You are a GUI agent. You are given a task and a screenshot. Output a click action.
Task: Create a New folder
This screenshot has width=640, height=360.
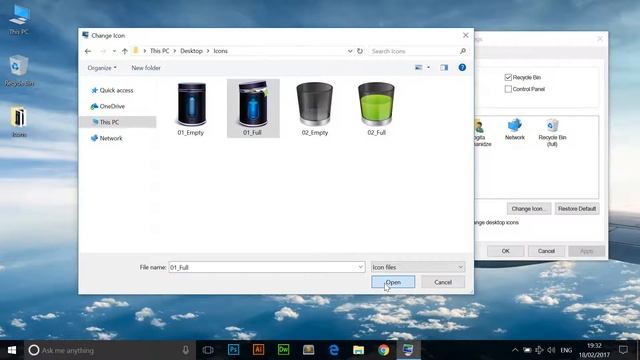tap(146, 68)
